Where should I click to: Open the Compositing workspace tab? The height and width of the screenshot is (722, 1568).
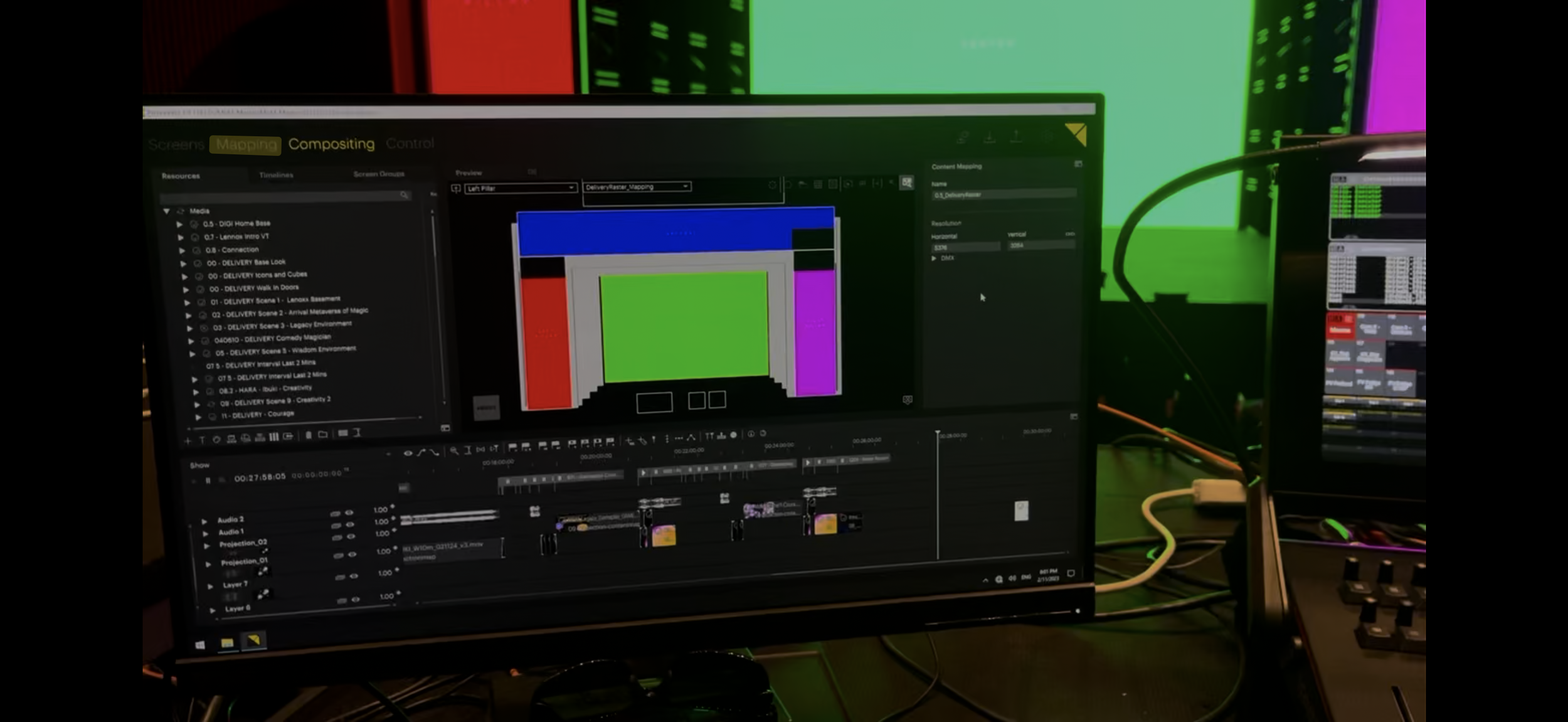pos(331,144)
